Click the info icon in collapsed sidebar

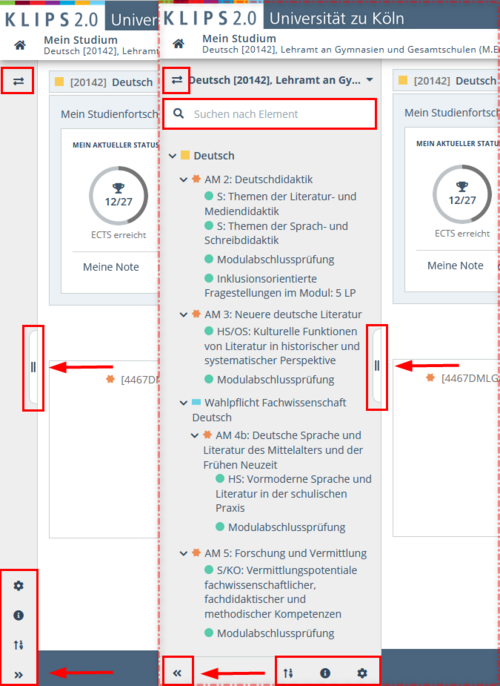click(18, 615)
